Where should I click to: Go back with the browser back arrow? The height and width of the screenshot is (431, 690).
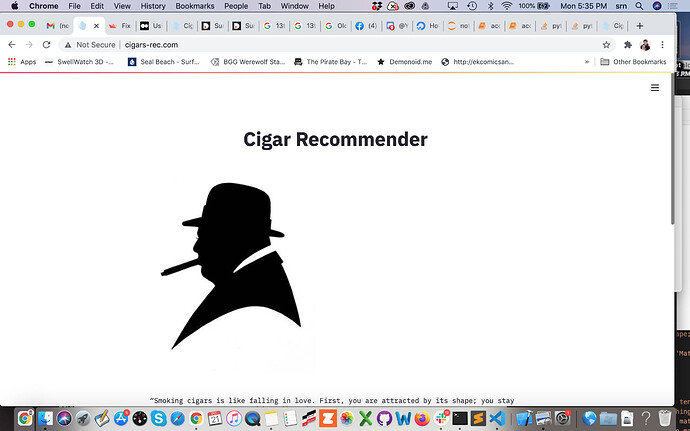pos(12,44)
